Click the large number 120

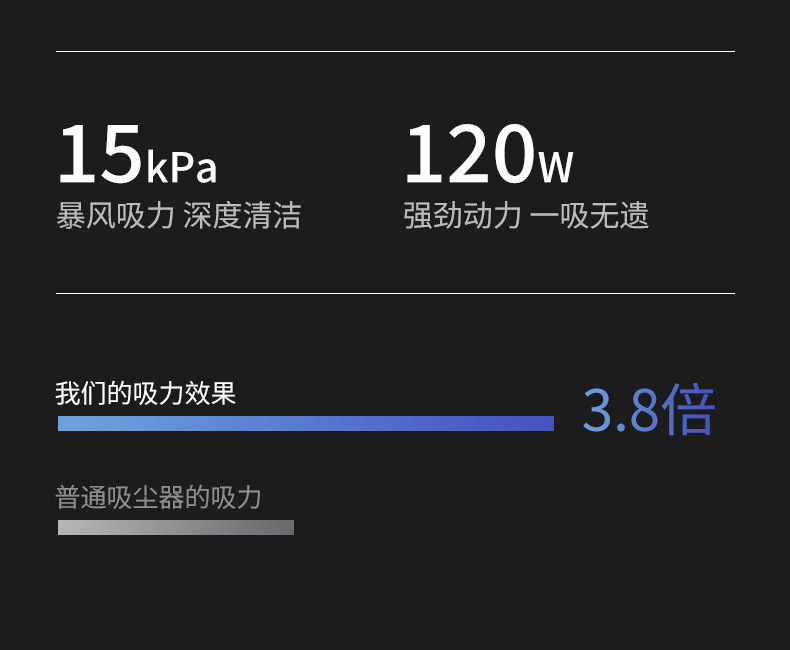(468, 154)
